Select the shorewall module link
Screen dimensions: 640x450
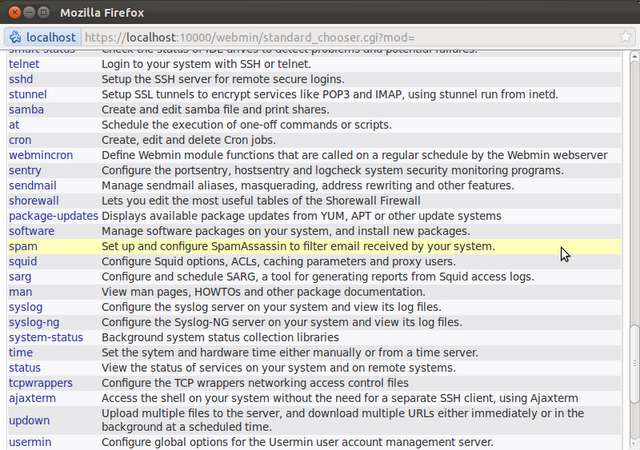34,200
